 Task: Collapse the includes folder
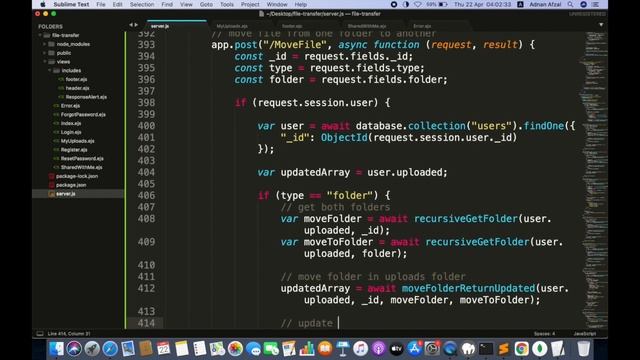coord(50,71)
